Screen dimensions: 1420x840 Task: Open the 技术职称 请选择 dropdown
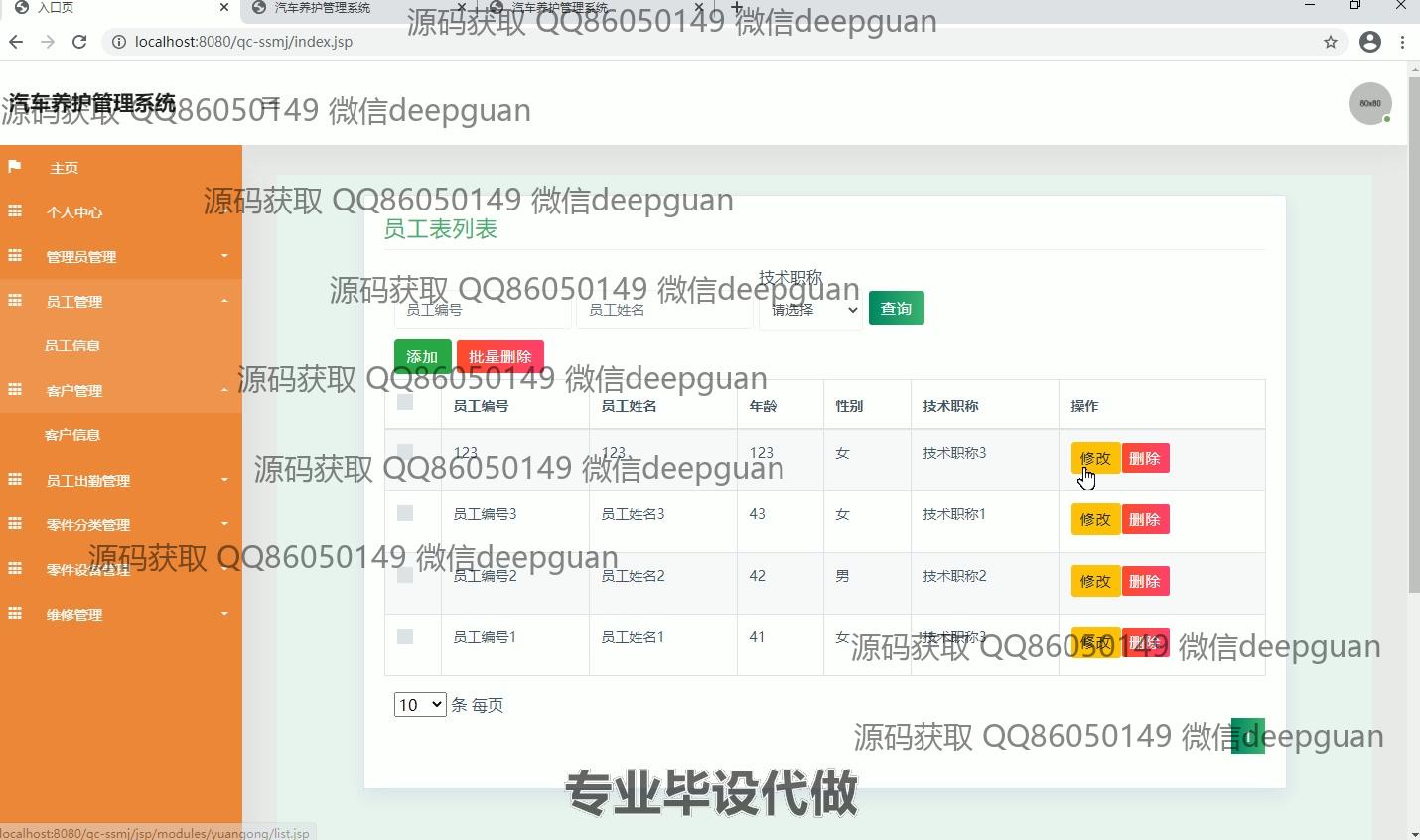click(x=810, y=310)
